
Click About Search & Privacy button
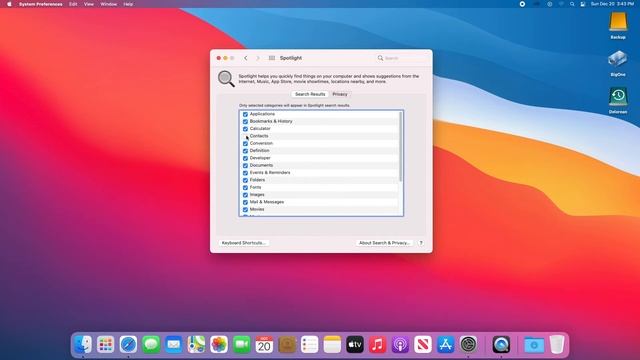pyautogui.click(x=384, y=243)
